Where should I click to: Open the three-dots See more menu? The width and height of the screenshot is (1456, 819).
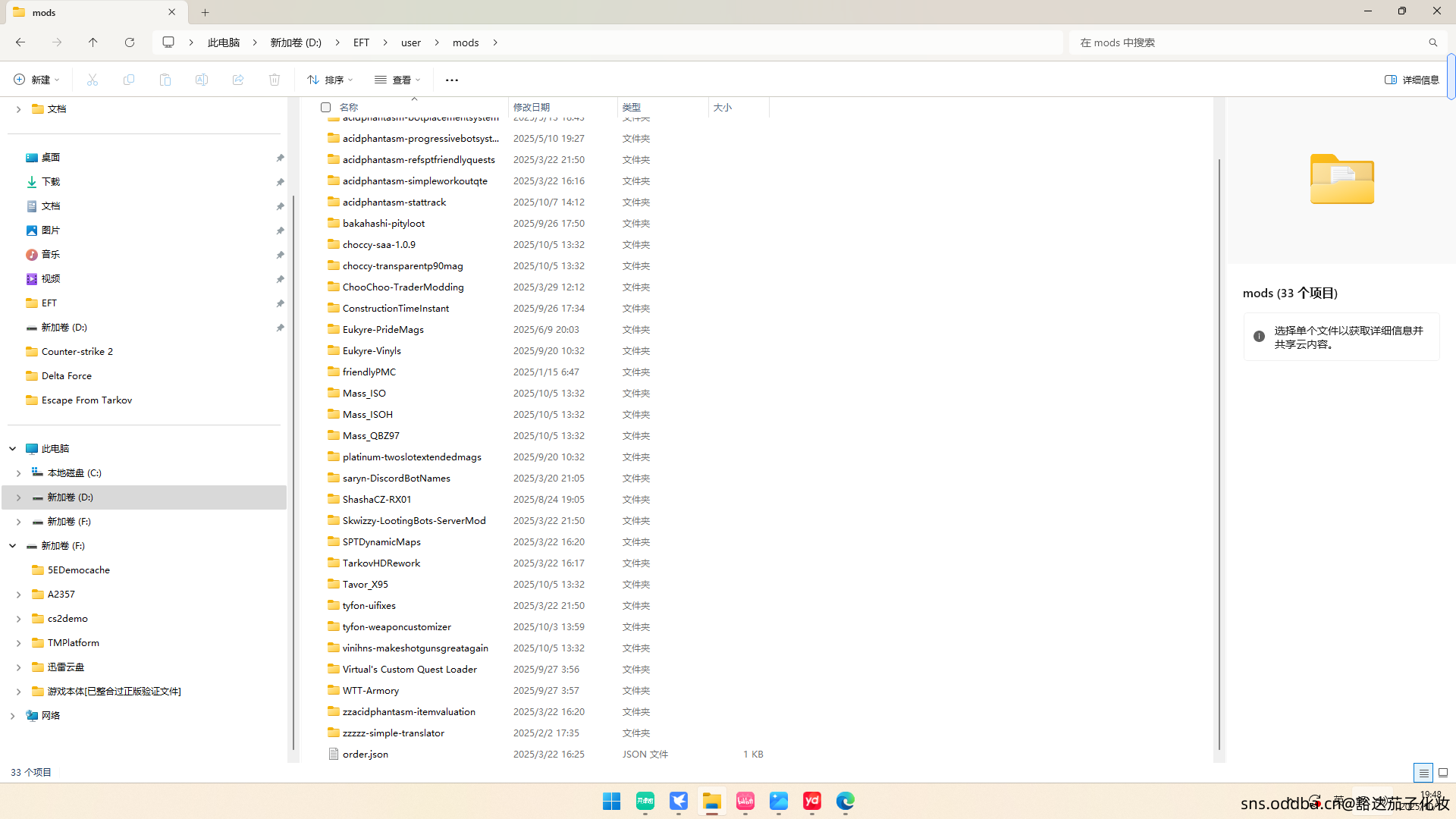tap(452, 80)
